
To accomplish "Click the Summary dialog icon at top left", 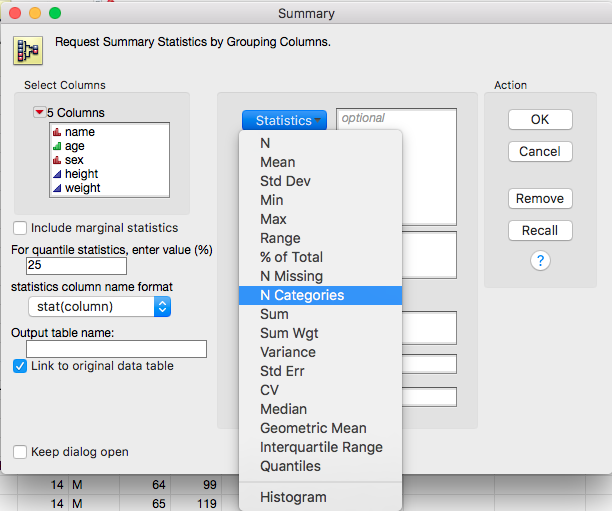I will (27, 51).
